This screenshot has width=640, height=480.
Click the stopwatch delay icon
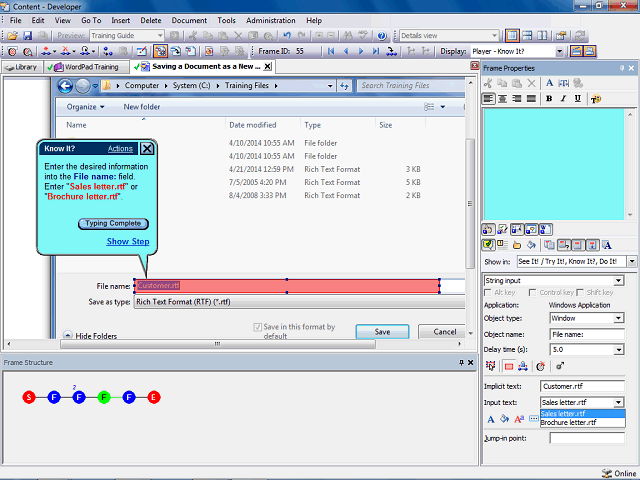pyautogui.click(x=541, y=367)
